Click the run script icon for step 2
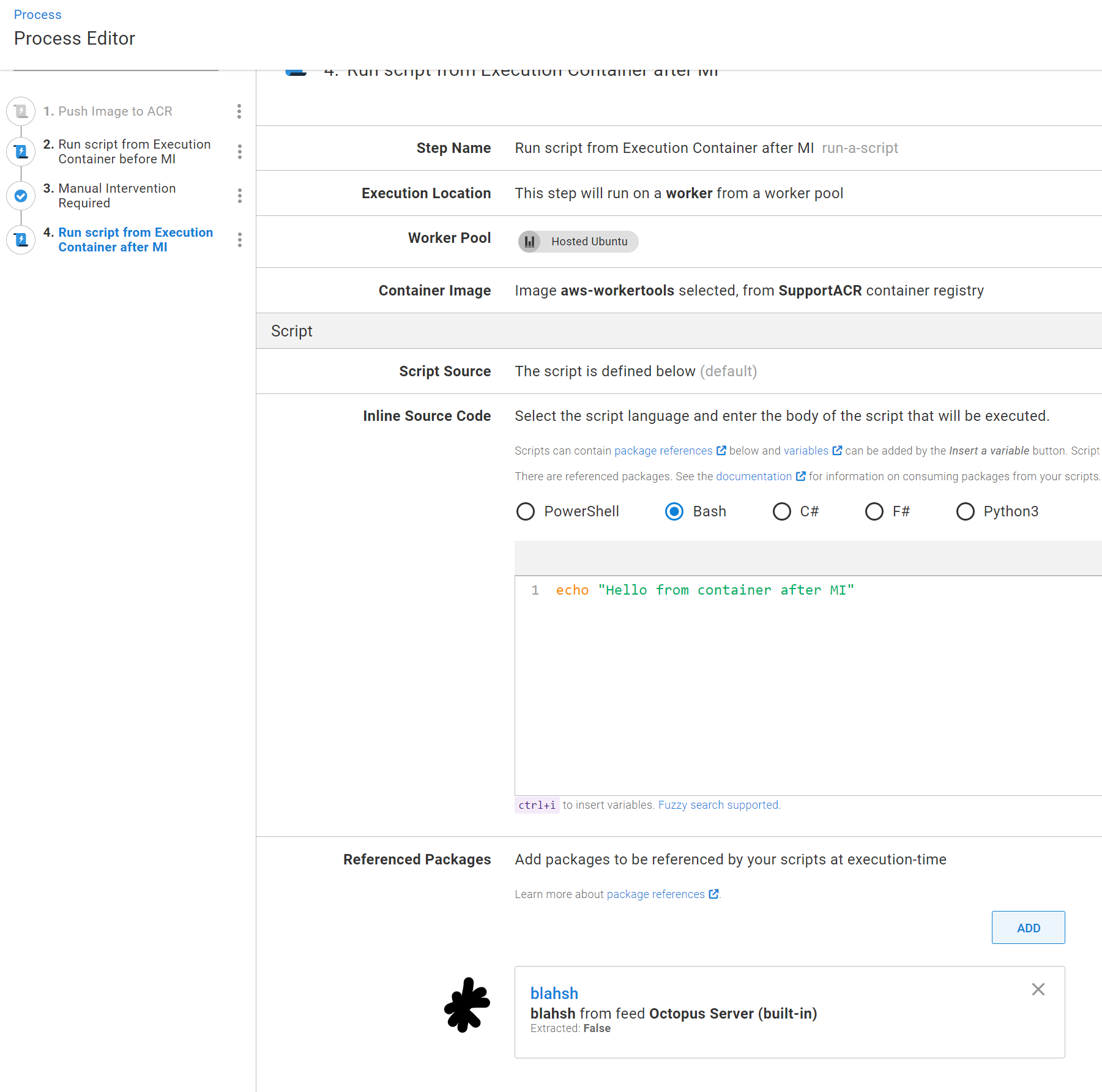Image resolution: width=1102 pixels, height=1092 pixels. tap(21, 152)
